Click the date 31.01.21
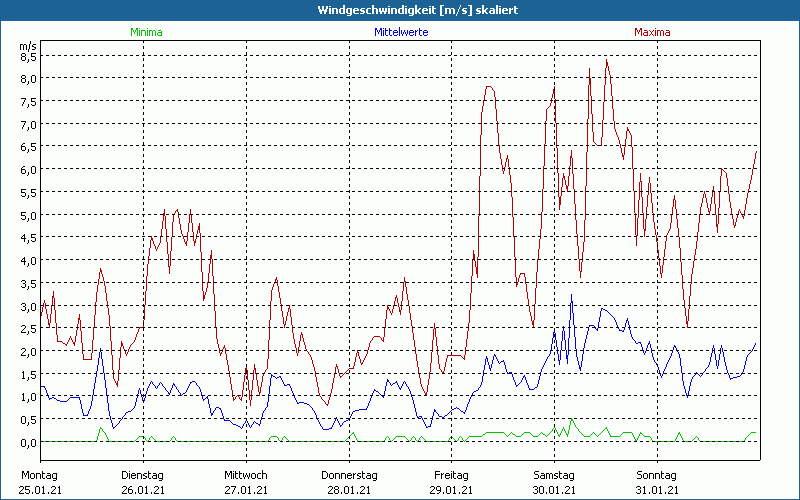 tap(657, 490)
